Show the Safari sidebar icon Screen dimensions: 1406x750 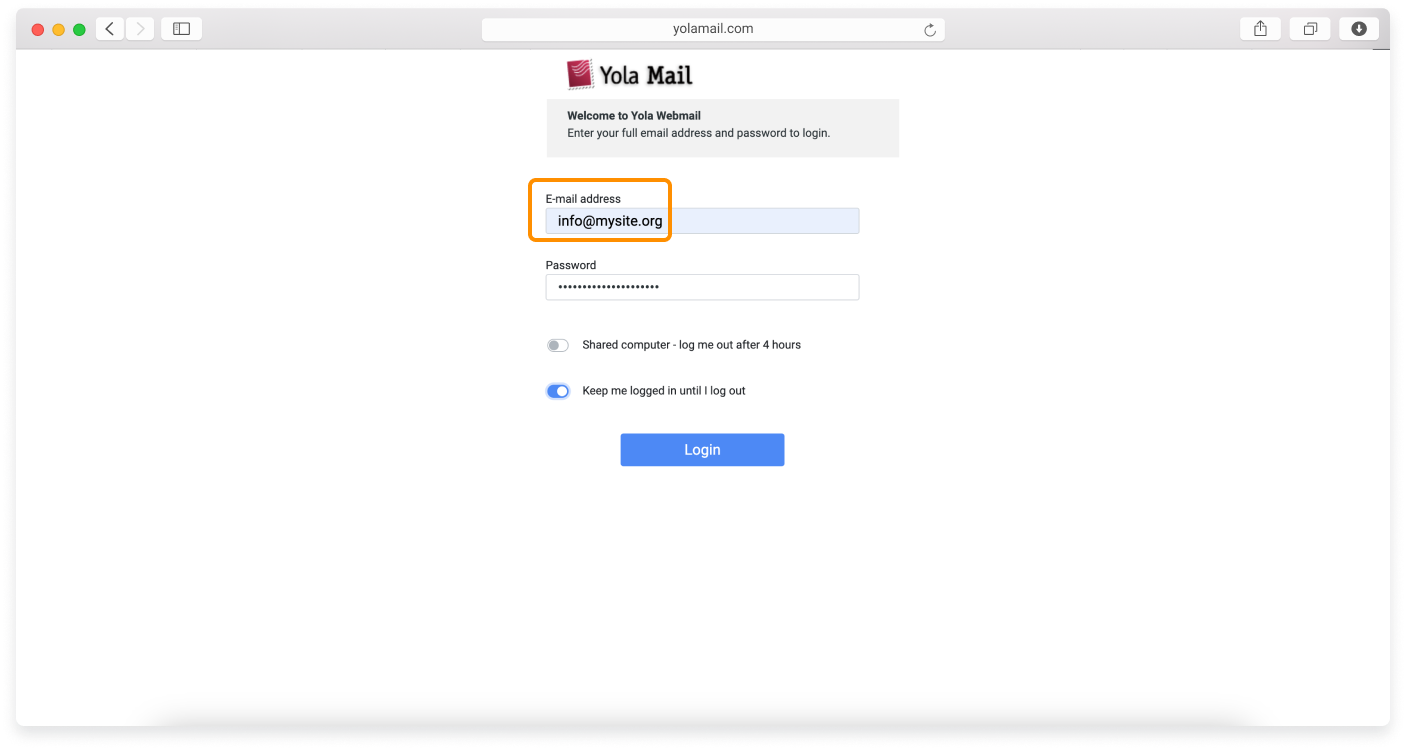click(x=181, y=28)
